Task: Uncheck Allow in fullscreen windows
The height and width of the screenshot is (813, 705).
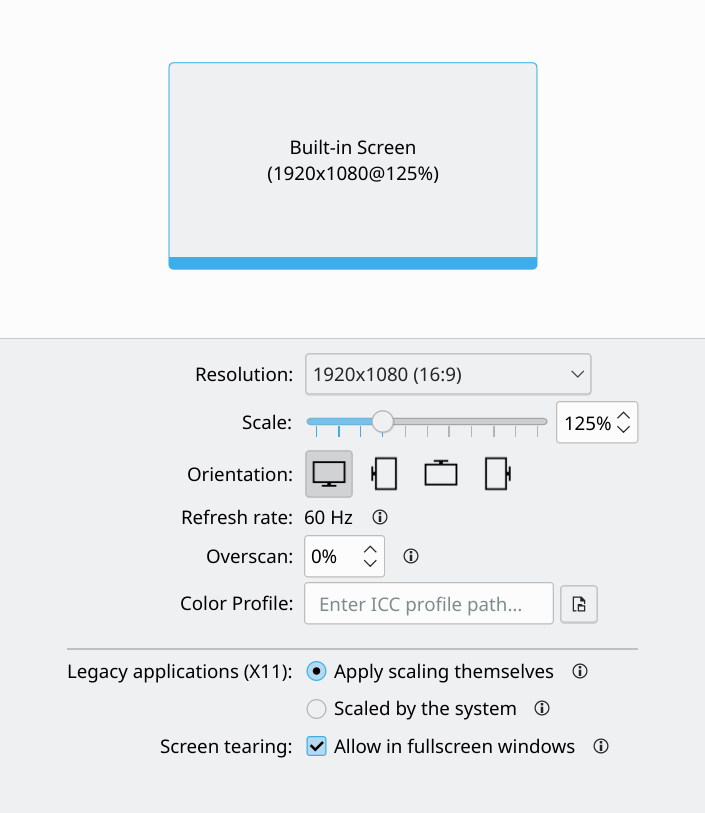Action: coord(317,746)
